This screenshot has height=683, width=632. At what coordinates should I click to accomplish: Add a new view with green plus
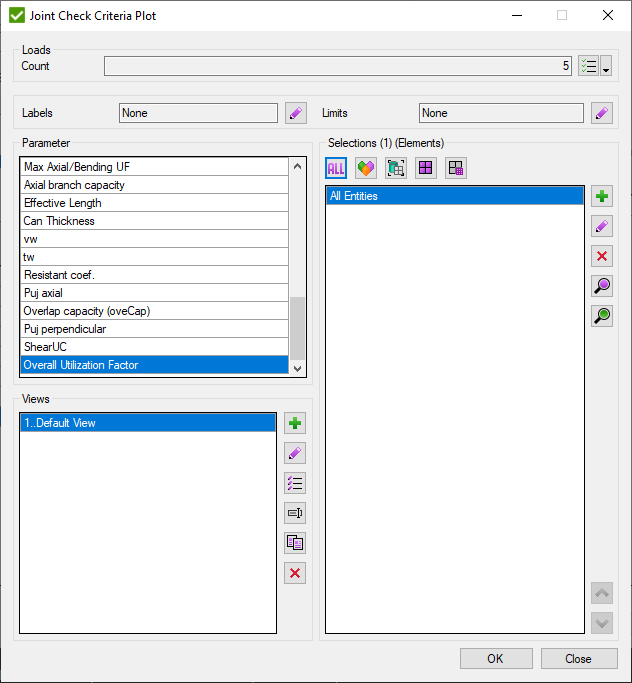[294, 423]
